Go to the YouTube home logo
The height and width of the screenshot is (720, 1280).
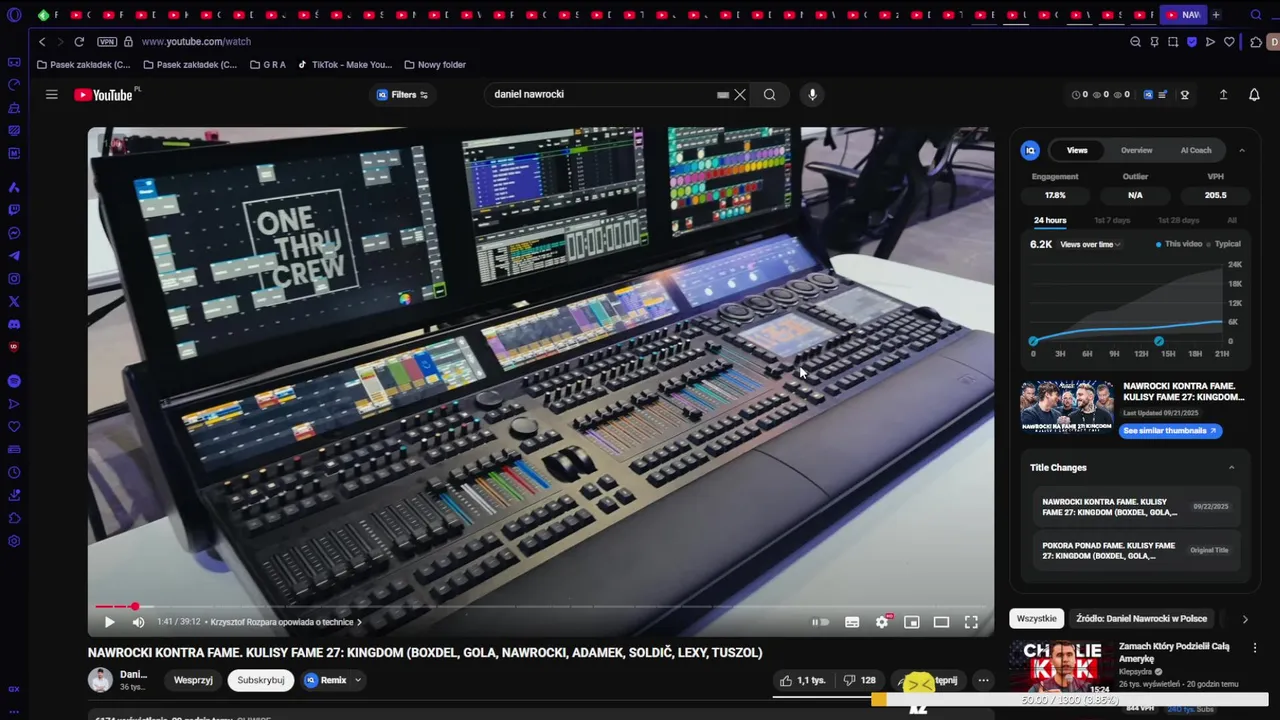click(103, 95)
